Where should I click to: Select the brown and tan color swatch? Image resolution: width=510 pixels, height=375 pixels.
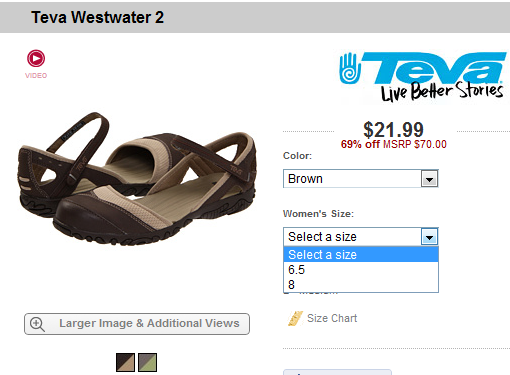125,362
